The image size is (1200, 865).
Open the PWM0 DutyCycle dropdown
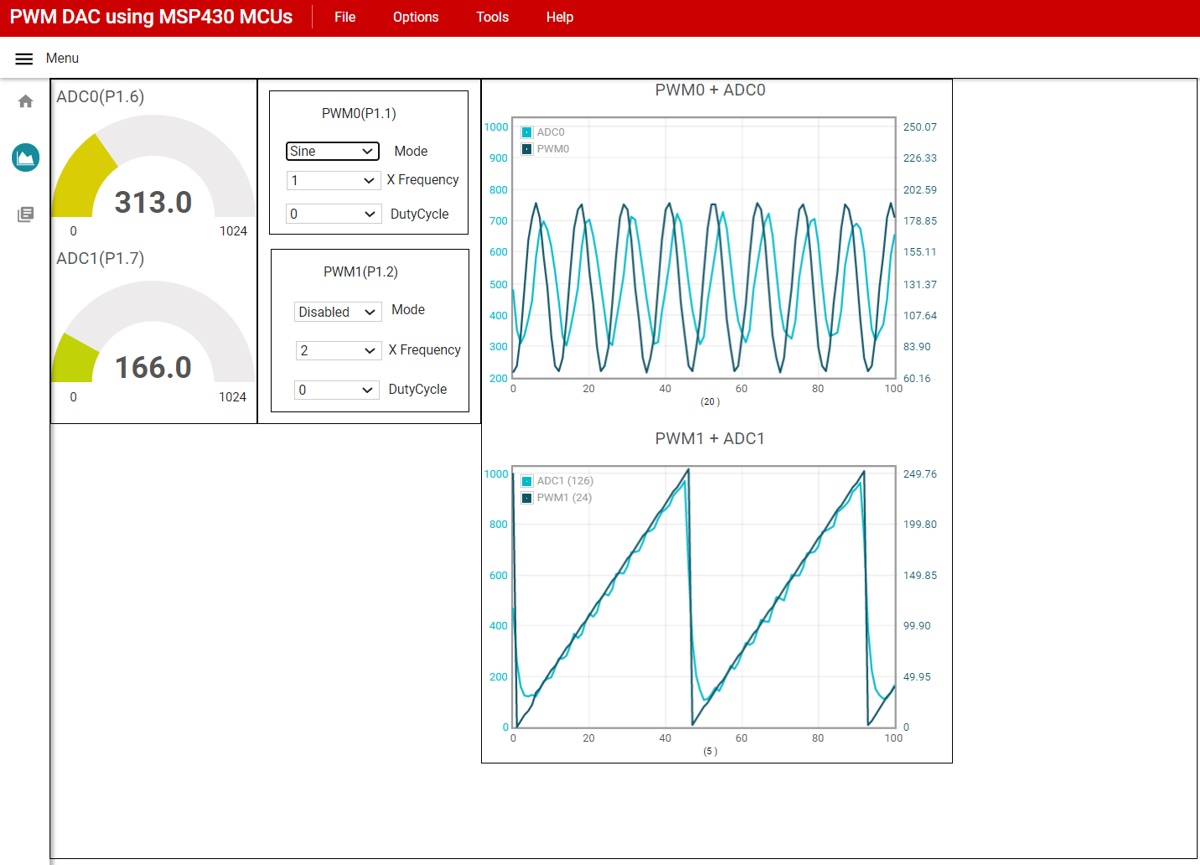pos(334,214)
